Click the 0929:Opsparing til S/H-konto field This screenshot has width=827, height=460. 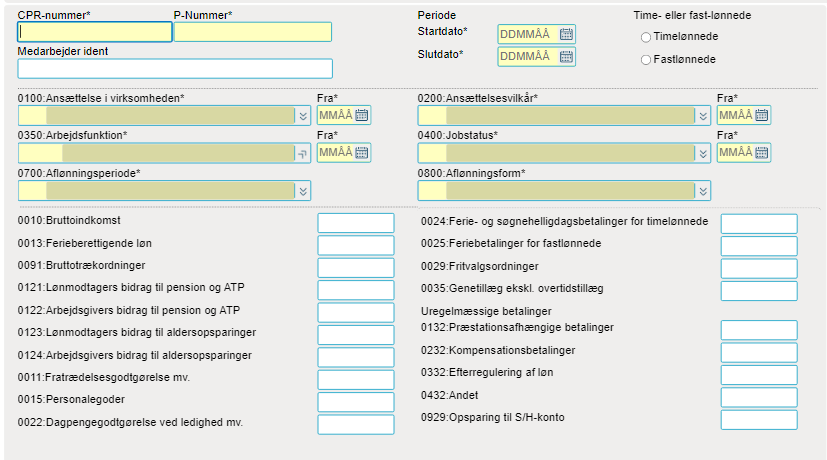[759, 420]
